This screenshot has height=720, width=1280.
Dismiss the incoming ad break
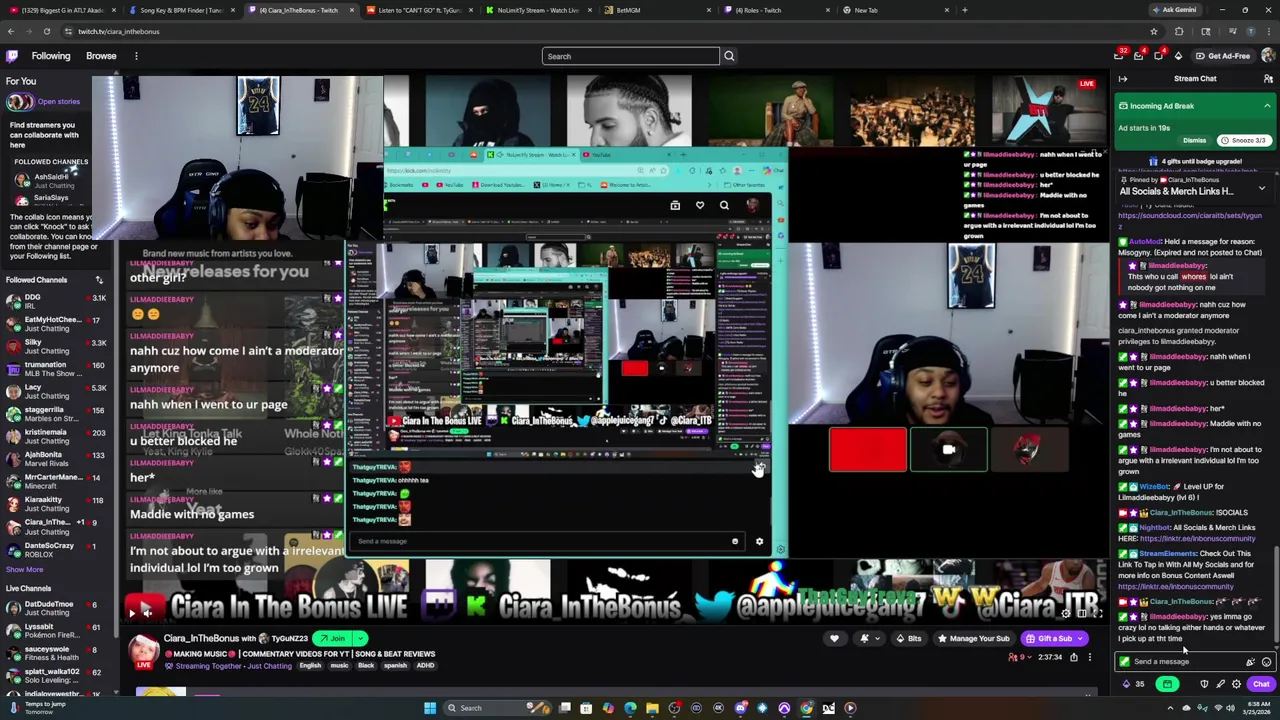[x=1194, y=140]
